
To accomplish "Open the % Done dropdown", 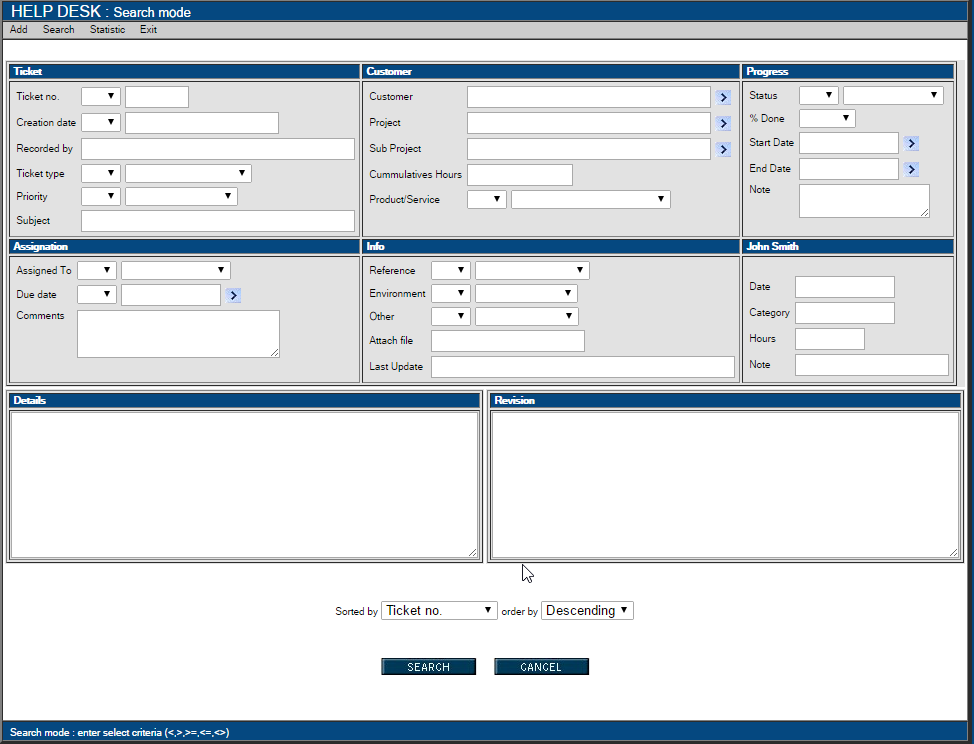I will click(827, 118).
